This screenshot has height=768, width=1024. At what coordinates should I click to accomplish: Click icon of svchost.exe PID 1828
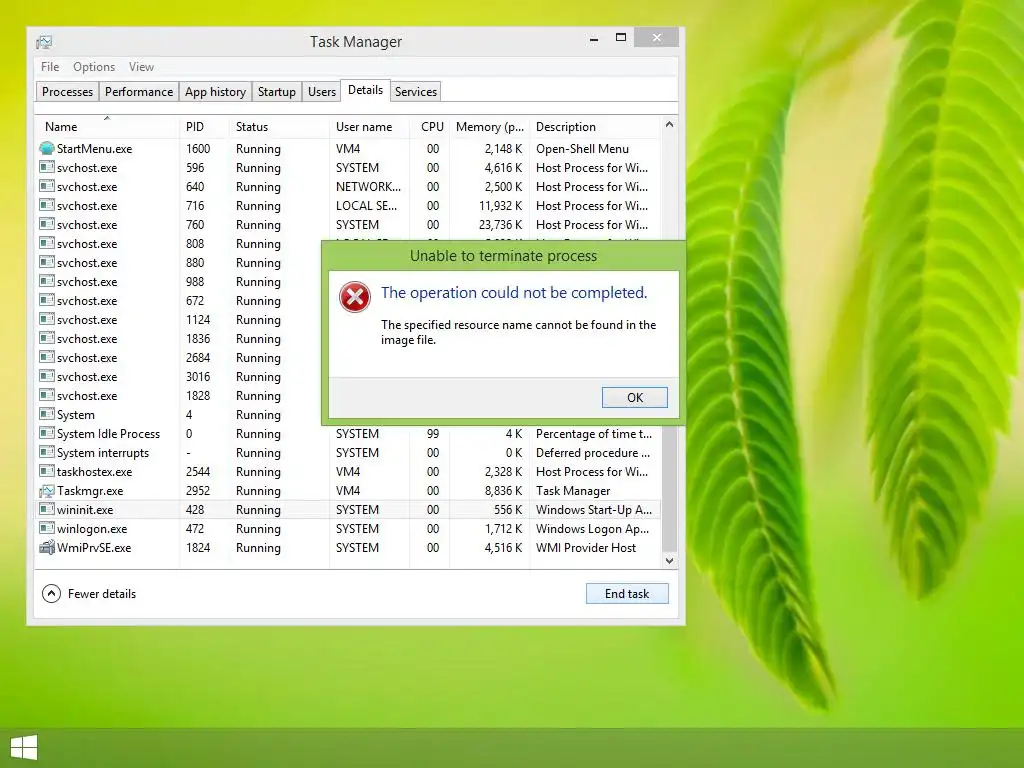(x=46, y=395)
